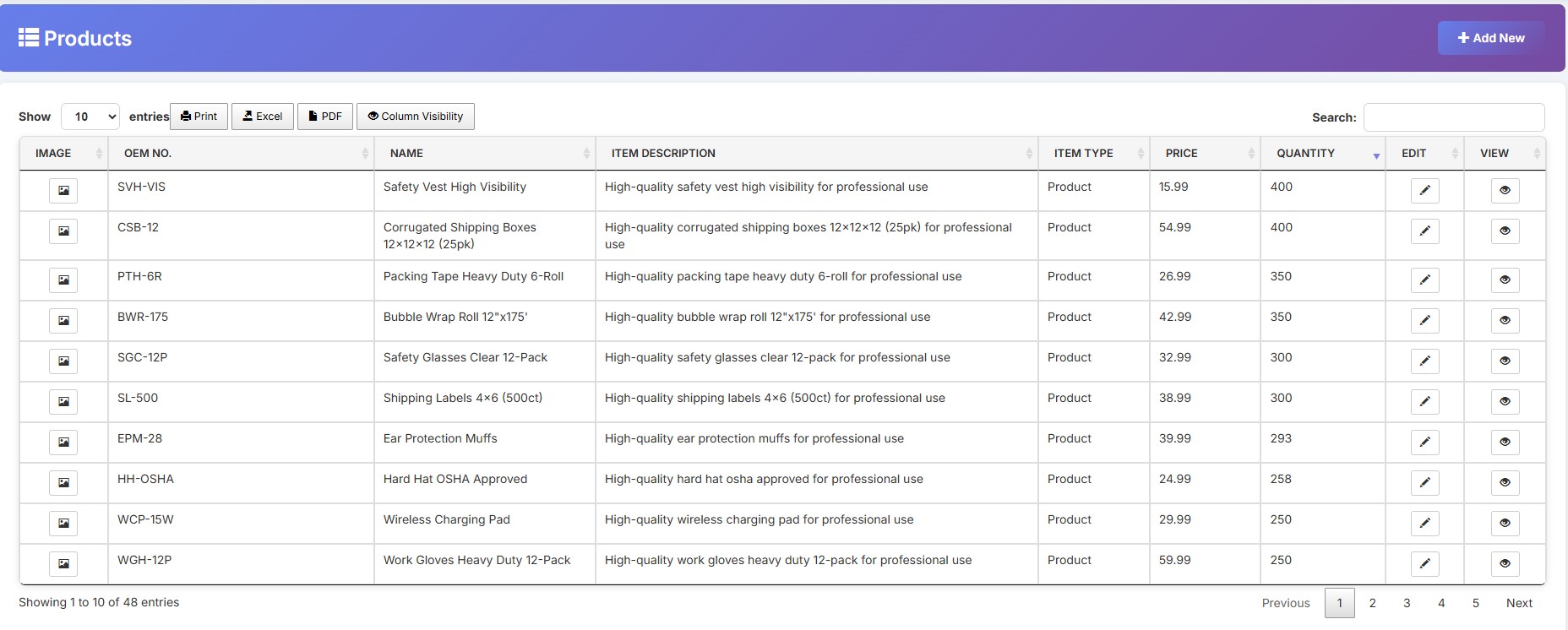View details of Bubble Wrap Roll via eye icon

(1505, 321)
